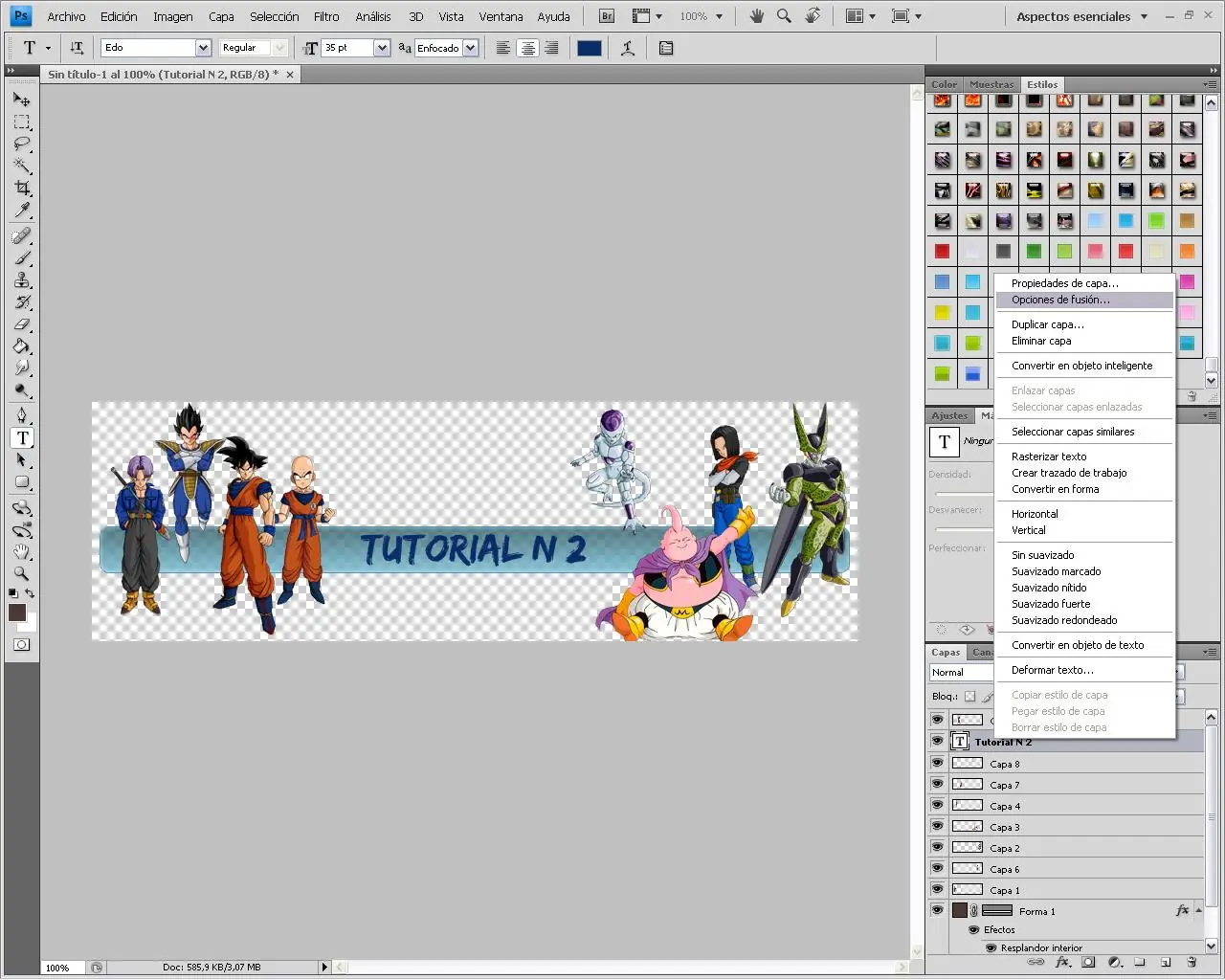
Task: Open the font family dropdown showing Edo
Action: click(x=203, y=48)
